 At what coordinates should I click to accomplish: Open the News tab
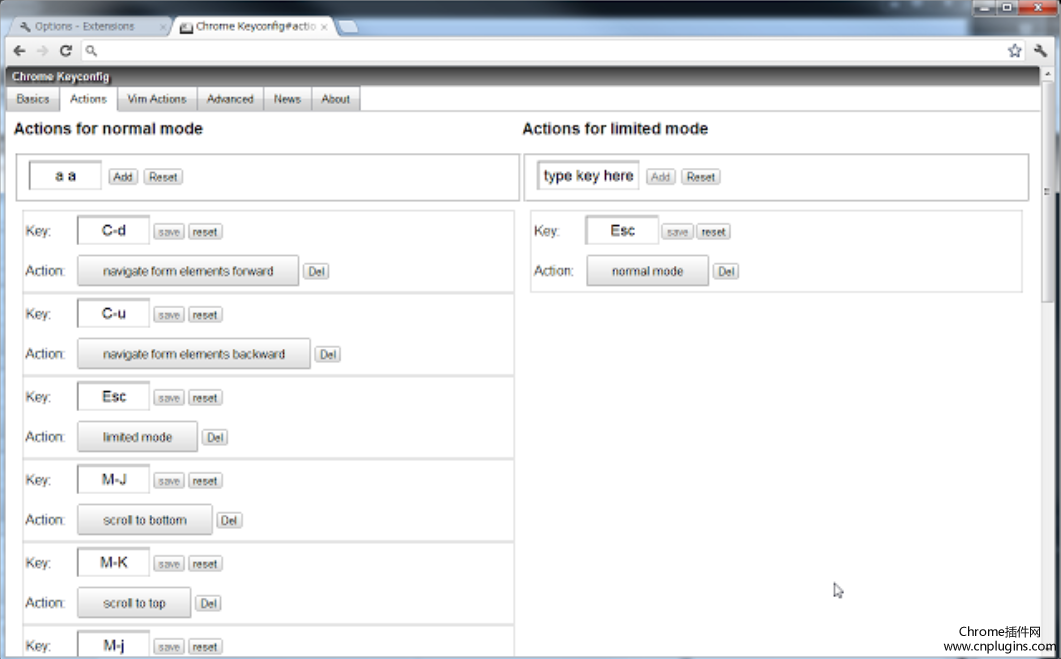[x=288, y=99]
